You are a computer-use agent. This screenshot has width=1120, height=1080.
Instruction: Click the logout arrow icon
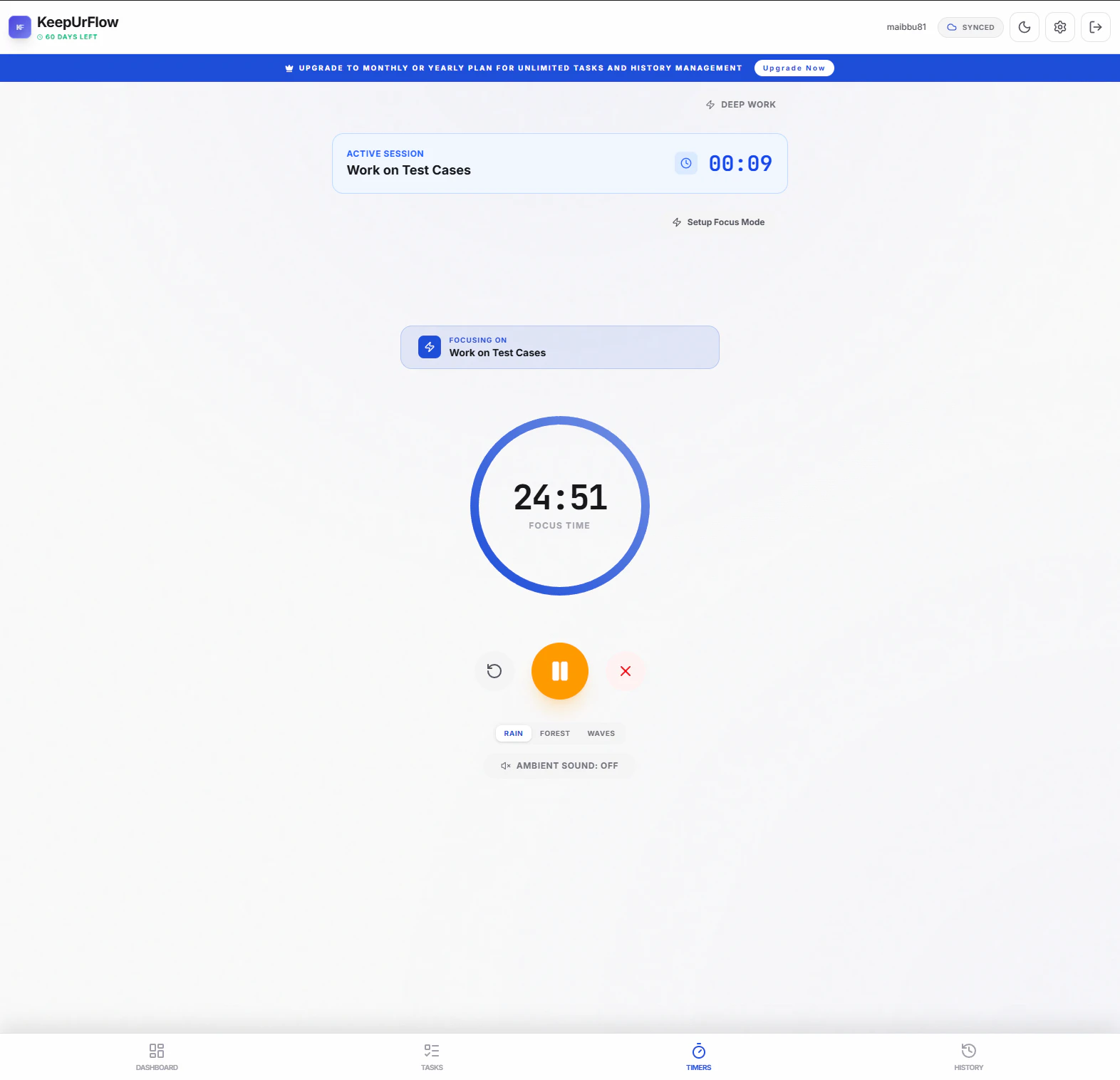(x=1096, y=27)
